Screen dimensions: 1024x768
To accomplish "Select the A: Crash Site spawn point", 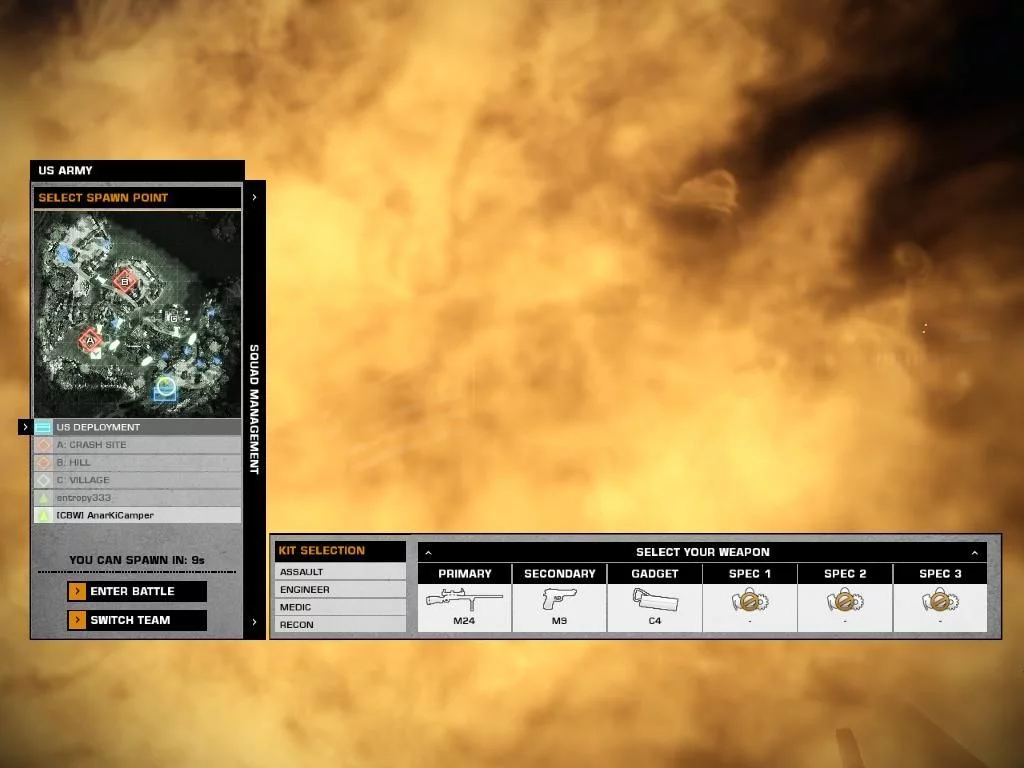I will 137,445.
